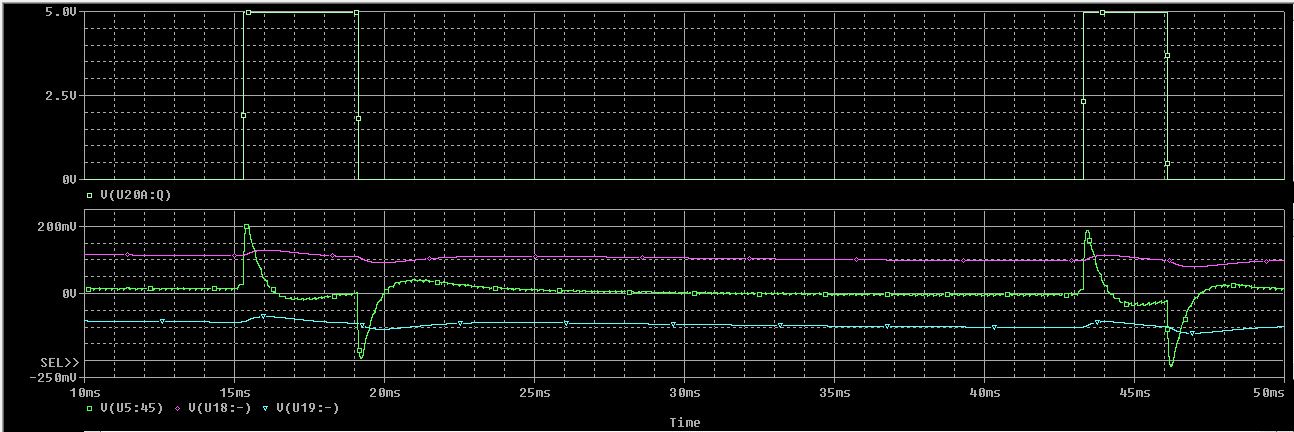Click the green square symbol beside V(U20A:Q)
The width and height of the screenshot is (1294, 432).
[x=90, y=195]
